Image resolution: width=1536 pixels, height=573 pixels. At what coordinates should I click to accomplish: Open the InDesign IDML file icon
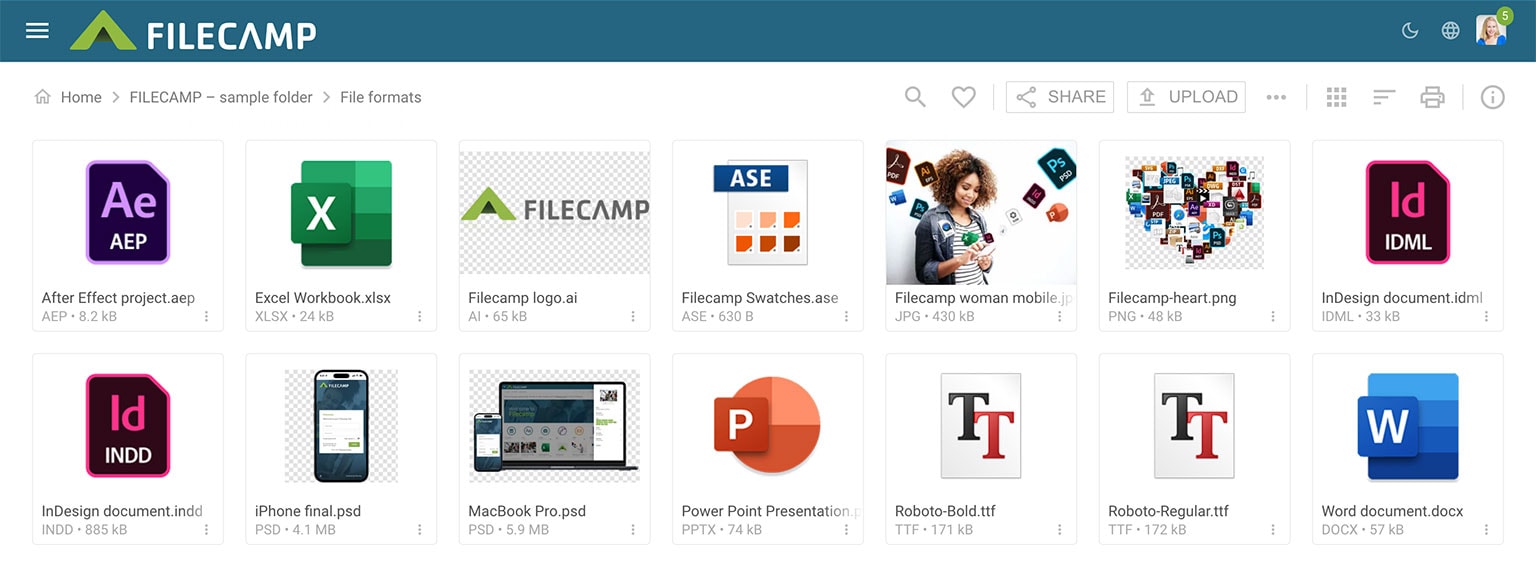(x=1408, y=212)
